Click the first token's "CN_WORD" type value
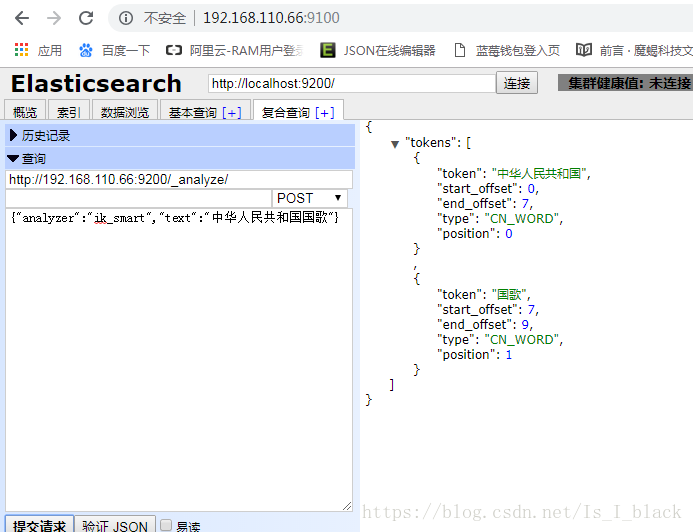The image size is (693, 532). 522,218
